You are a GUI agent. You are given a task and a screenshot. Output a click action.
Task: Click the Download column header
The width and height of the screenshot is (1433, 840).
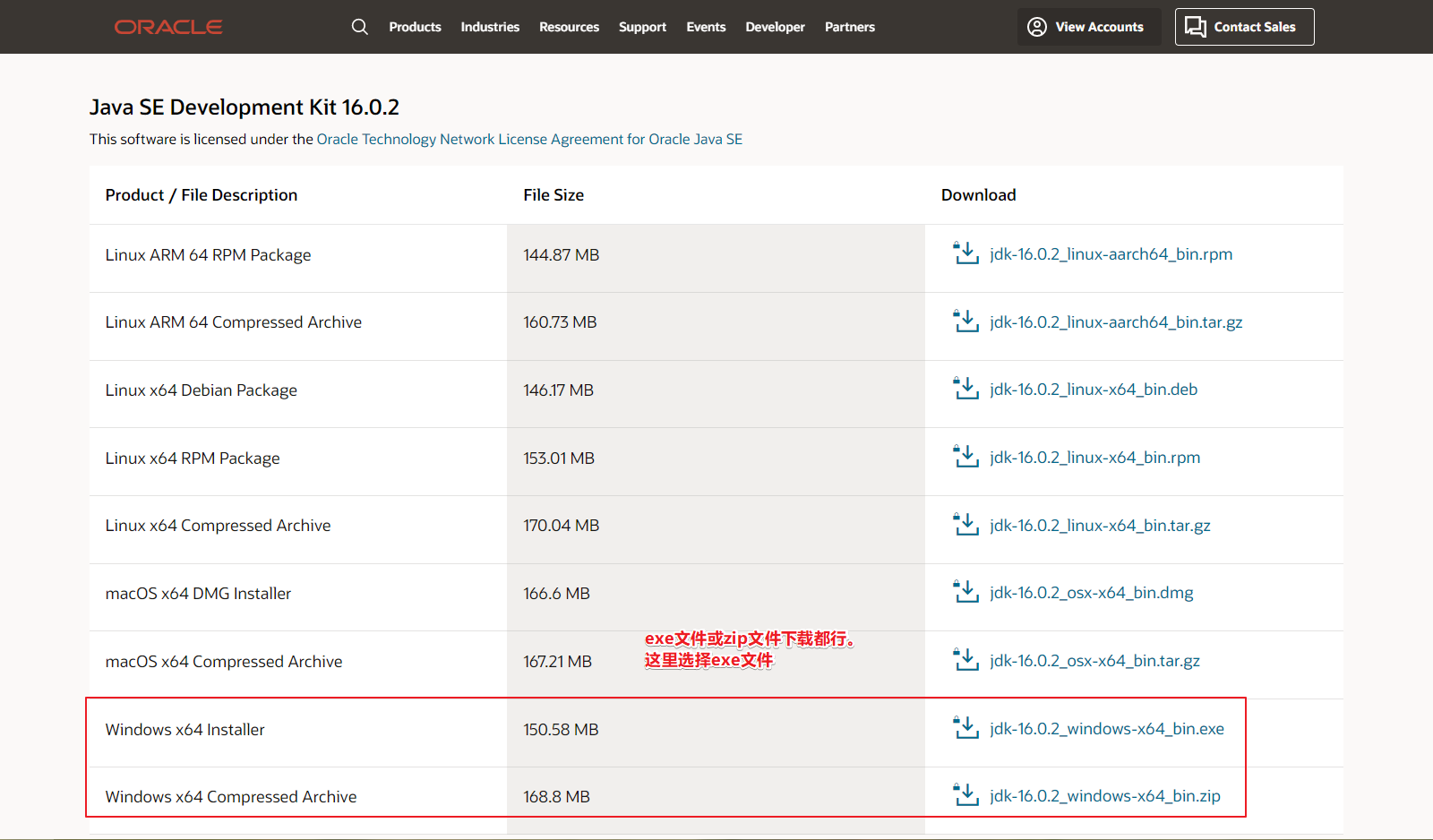(x=978, y=195)
